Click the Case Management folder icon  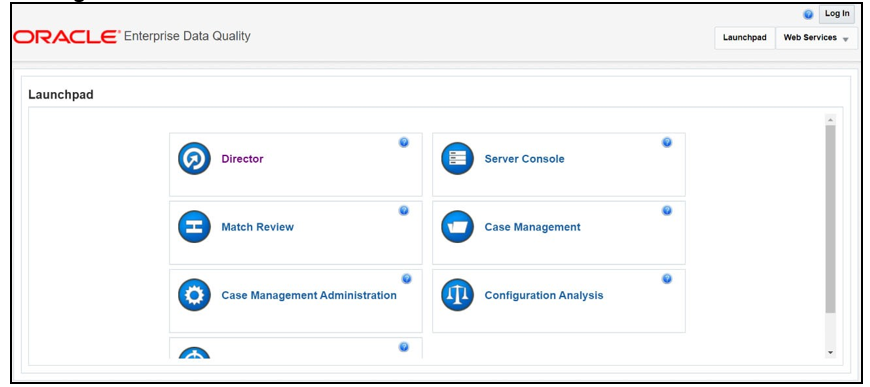457,227
